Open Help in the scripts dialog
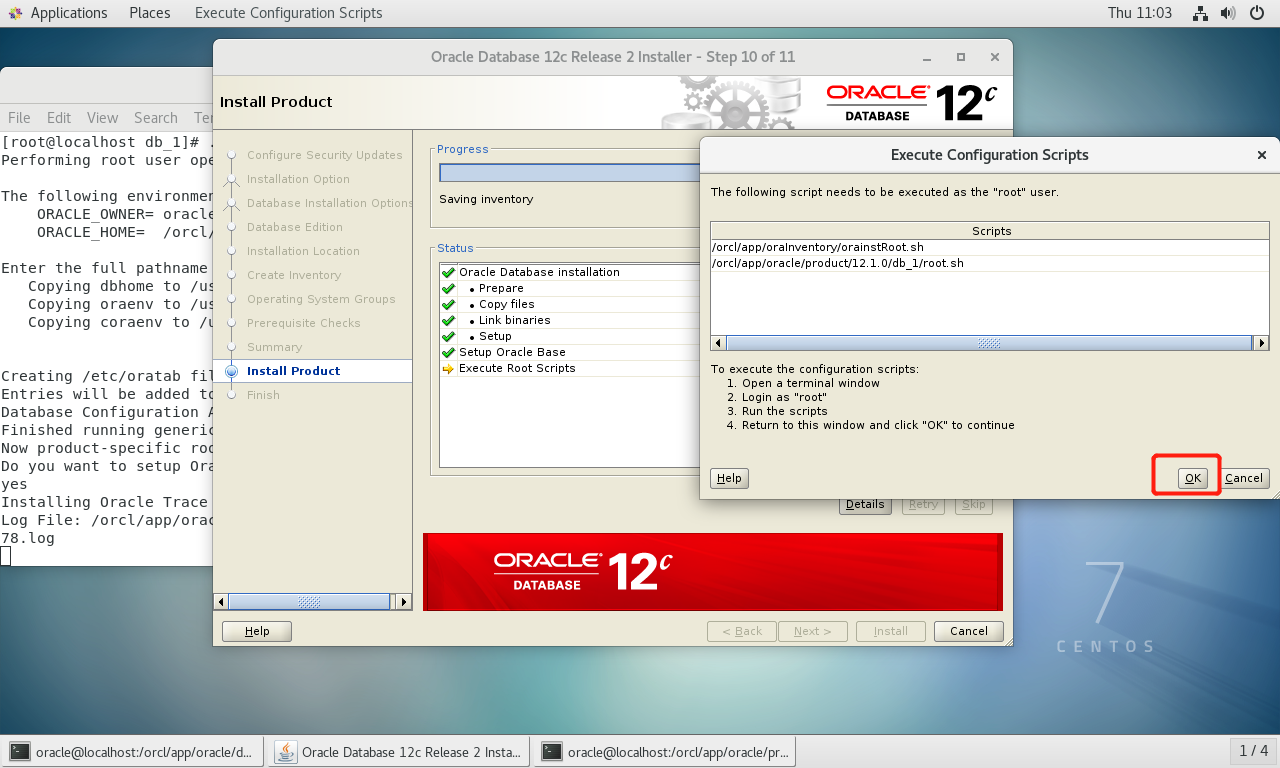Viewport: 1280px width, 768px height. [729, 478]
